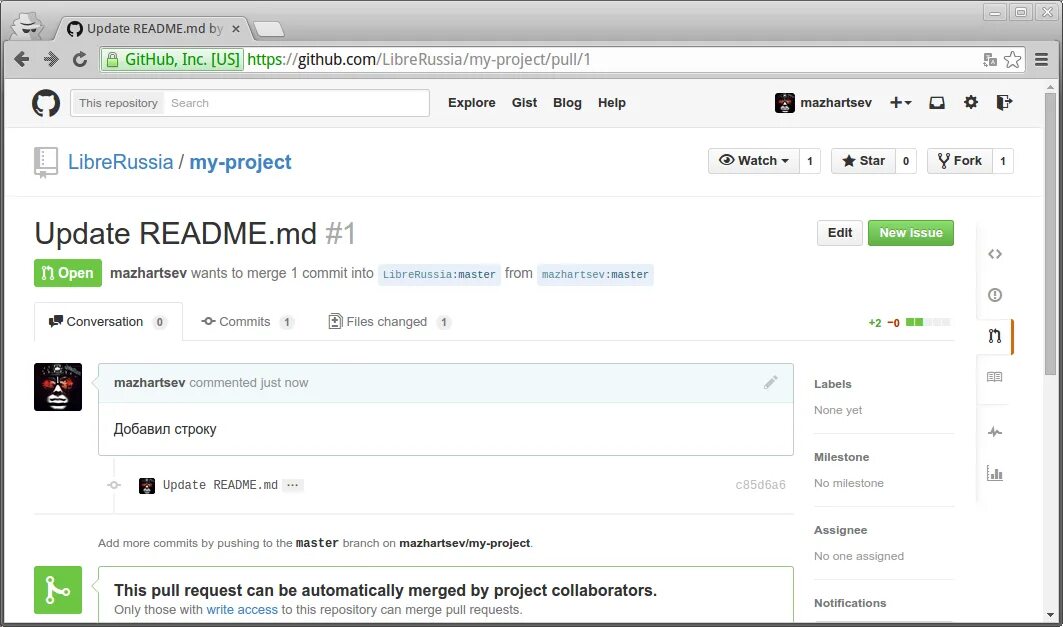Open notifications inbox icon in header
This screenshot has height=627, width=1063.
pyautogui.click(x=937, y=102)
